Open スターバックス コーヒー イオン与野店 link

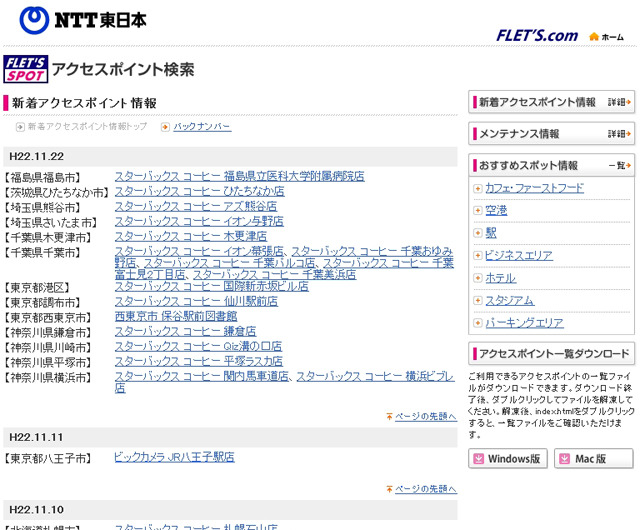tap(199, 221)
